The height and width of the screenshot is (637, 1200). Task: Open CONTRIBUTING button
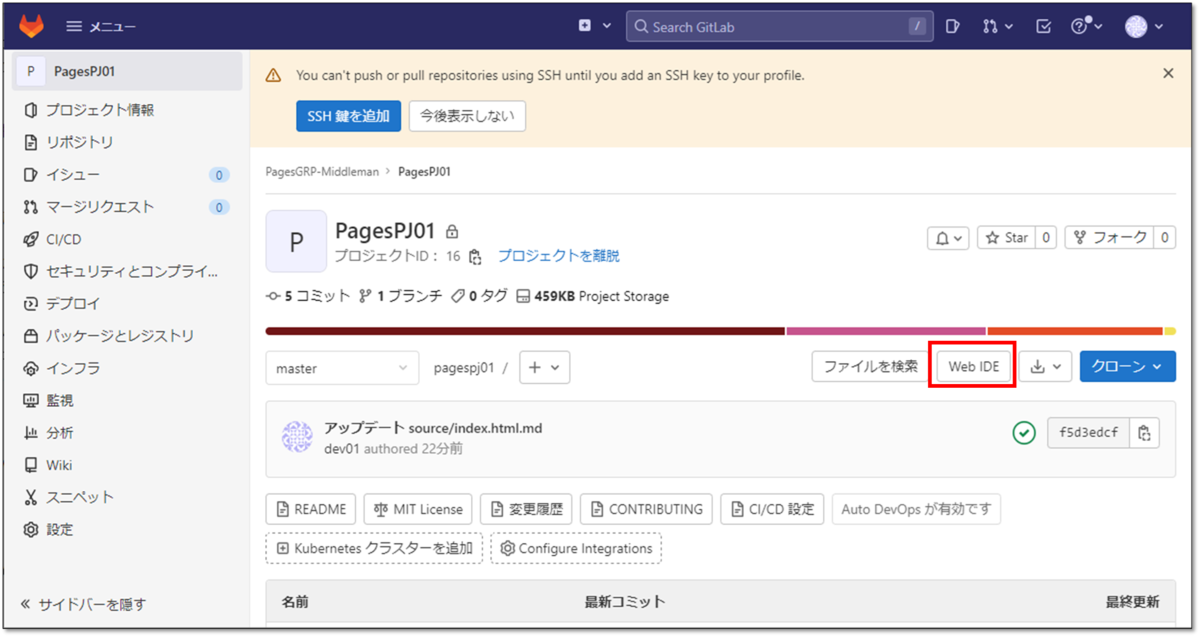646,509
